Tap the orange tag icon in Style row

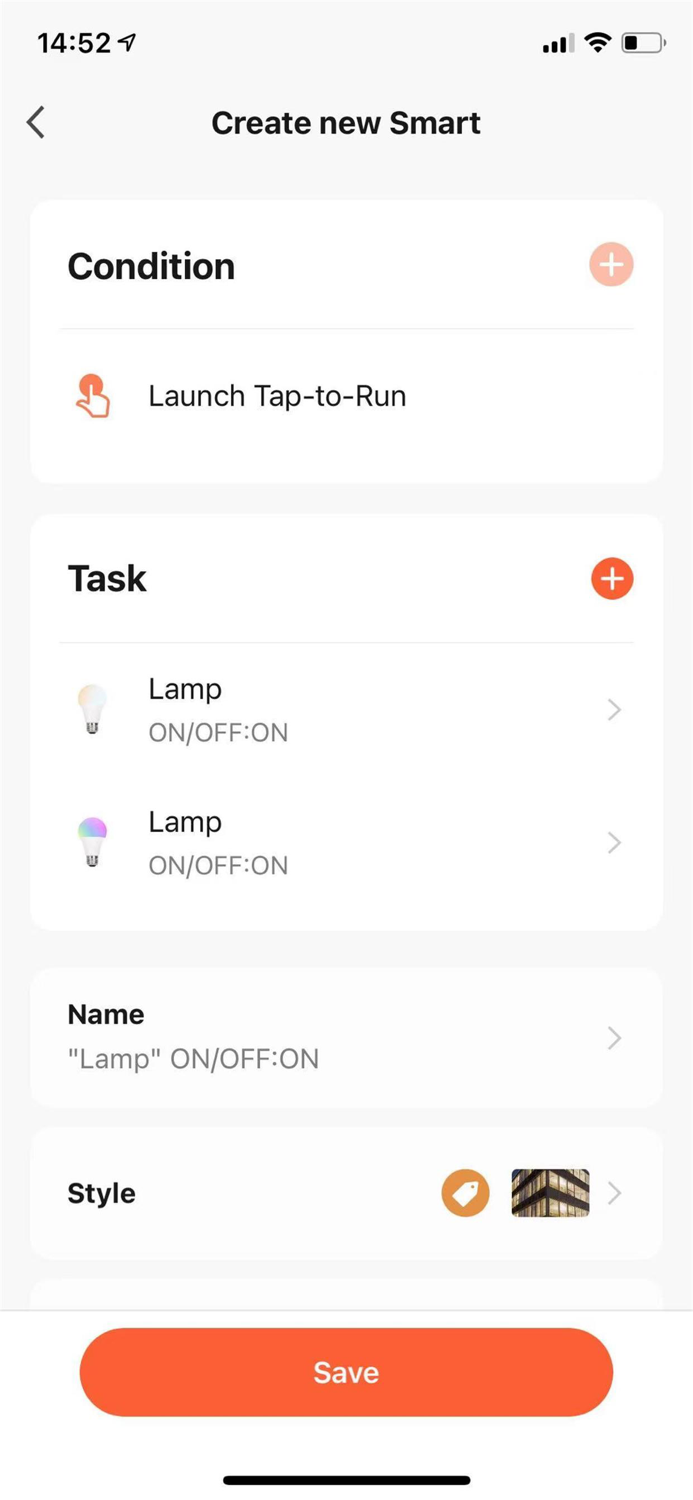pos(464,1193)
